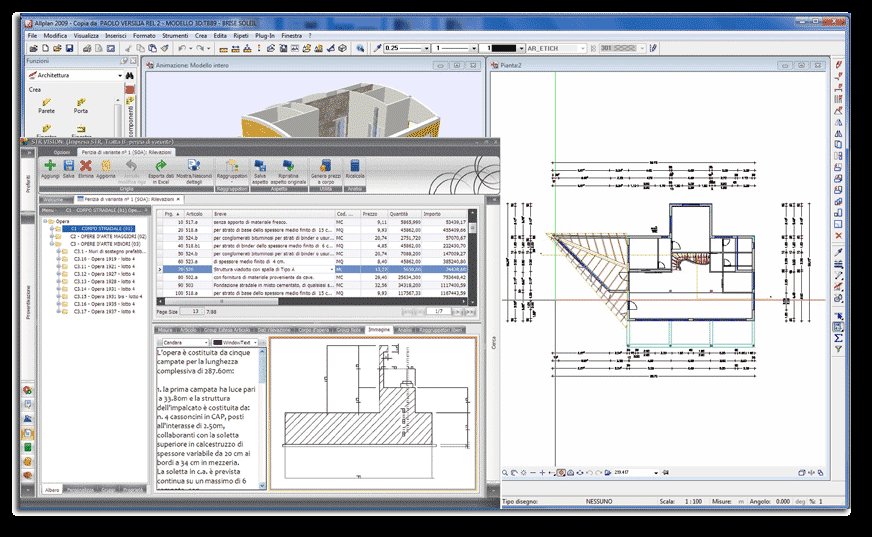Click Esporta dati in Excel icon
Image resolution: width=872 pixels, height=537 pixels.
coord(161,164)
